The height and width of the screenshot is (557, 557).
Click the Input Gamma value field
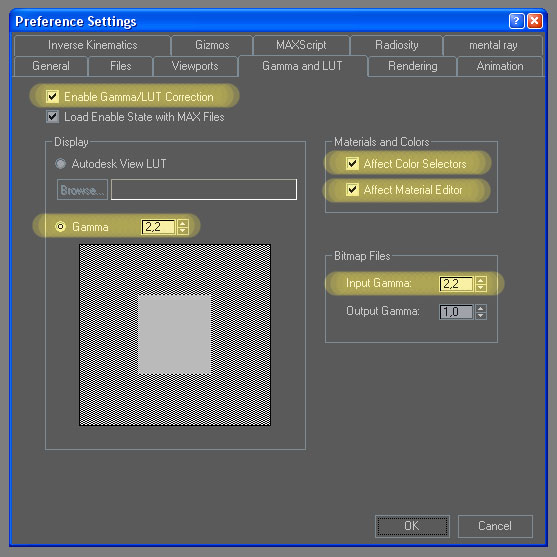(x=456, y=284)
